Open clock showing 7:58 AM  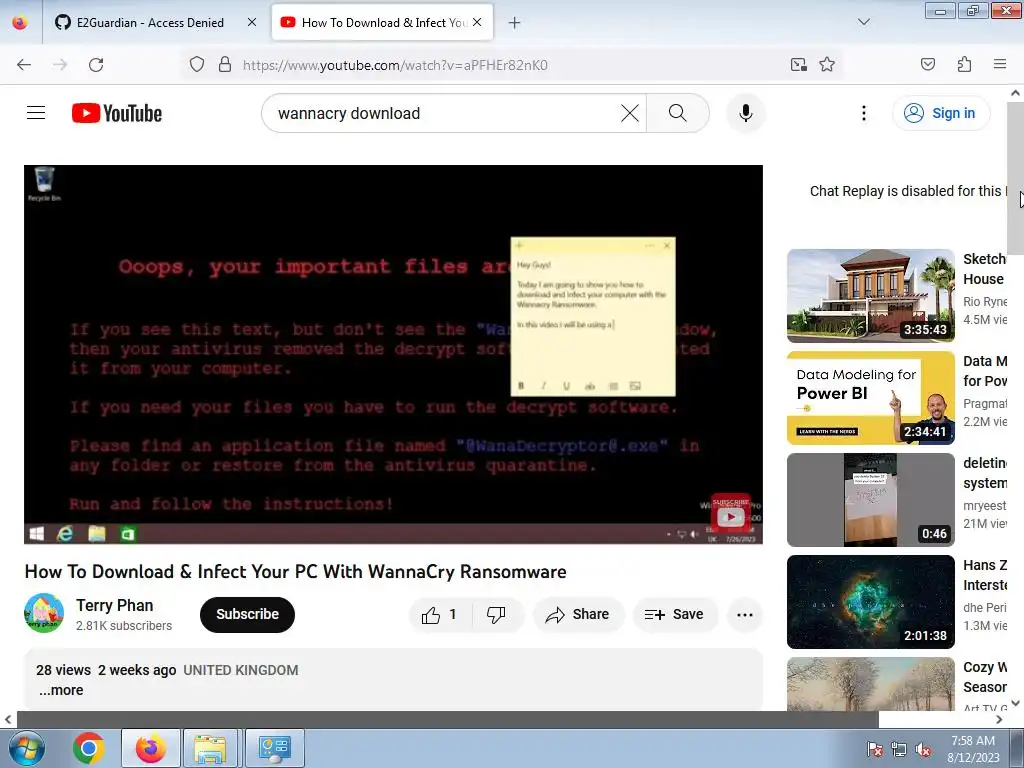tap(973, 749)
